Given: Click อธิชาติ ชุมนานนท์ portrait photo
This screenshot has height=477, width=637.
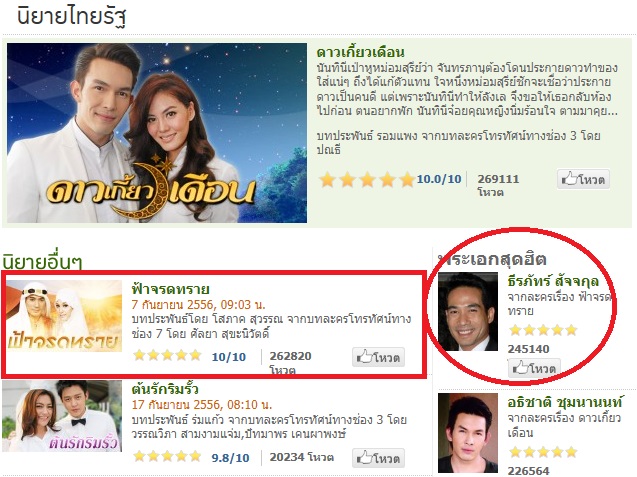Looking at the screenshot, I should tap(468, 433).
